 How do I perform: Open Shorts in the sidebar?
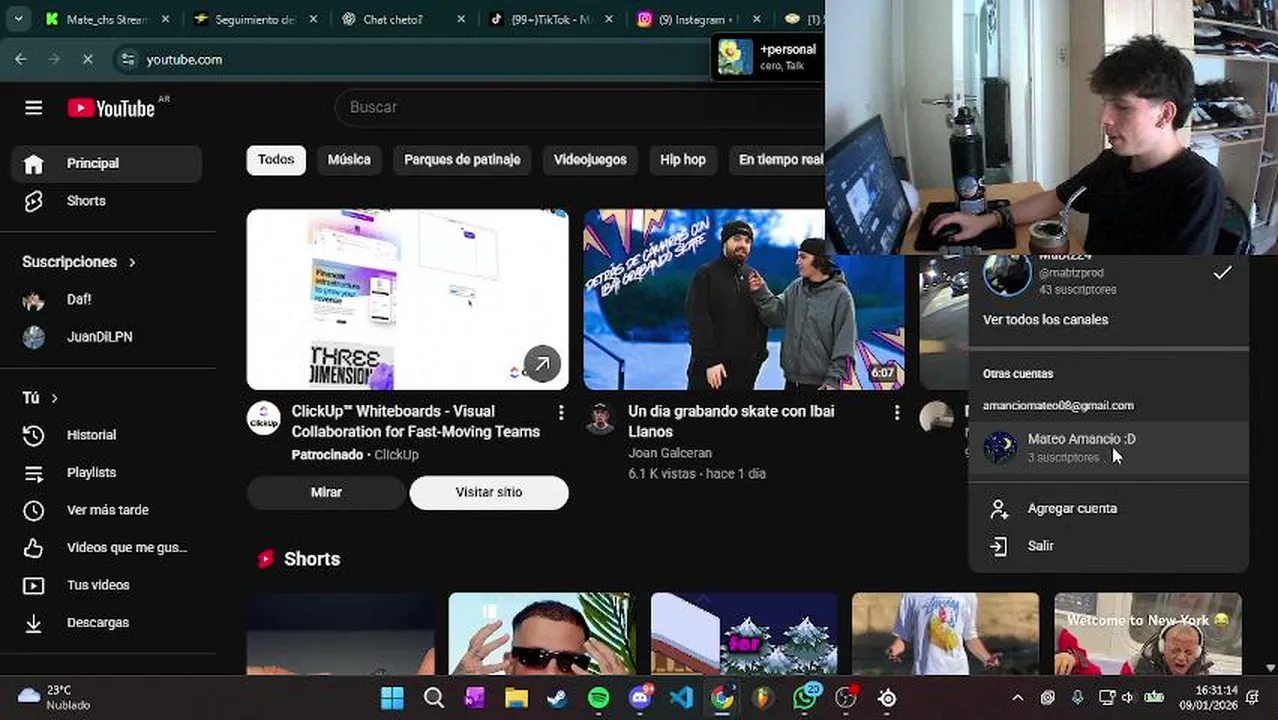107,201
